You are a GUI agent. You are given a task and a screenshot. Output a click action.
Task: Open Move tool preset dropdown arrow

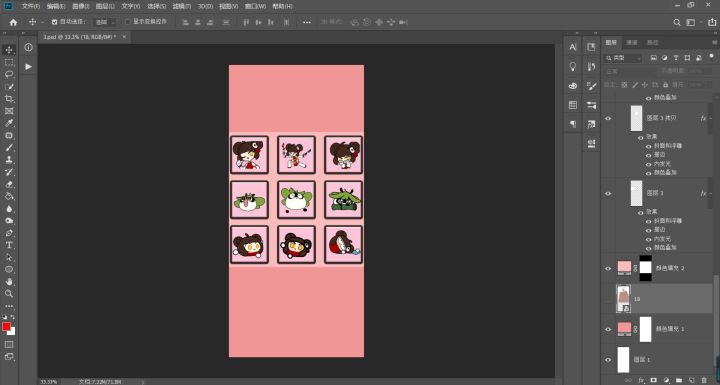click(42, 22)
